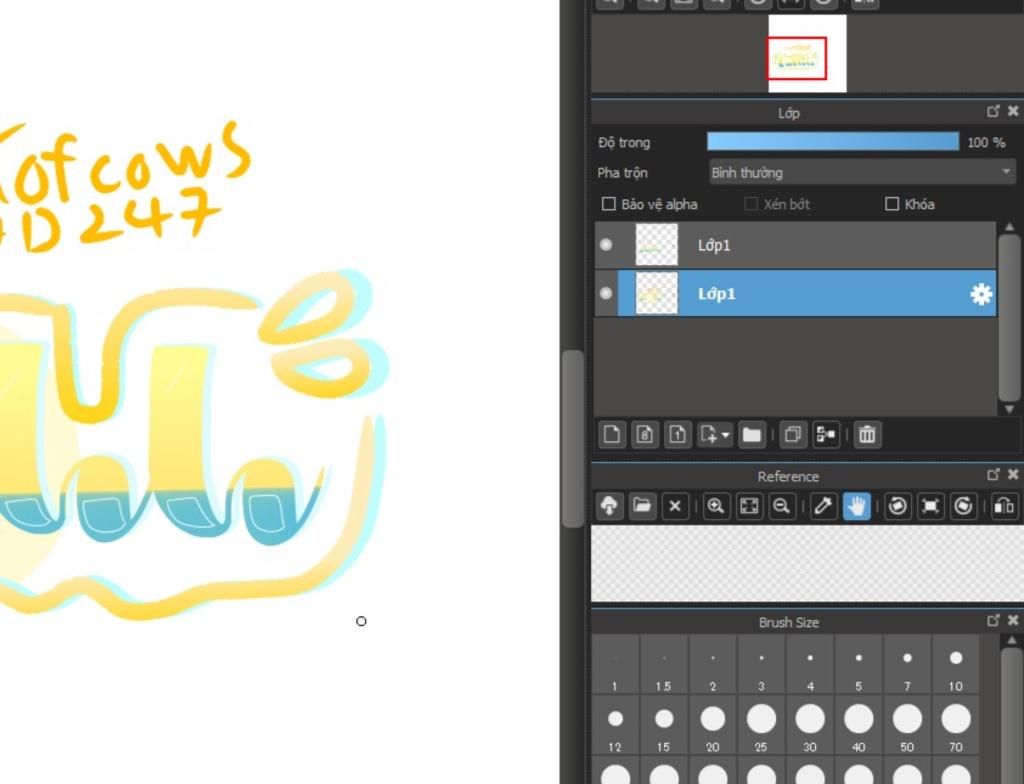1024x784 pixels.
Task: Set brush size to 25
Action: (761, 725)
